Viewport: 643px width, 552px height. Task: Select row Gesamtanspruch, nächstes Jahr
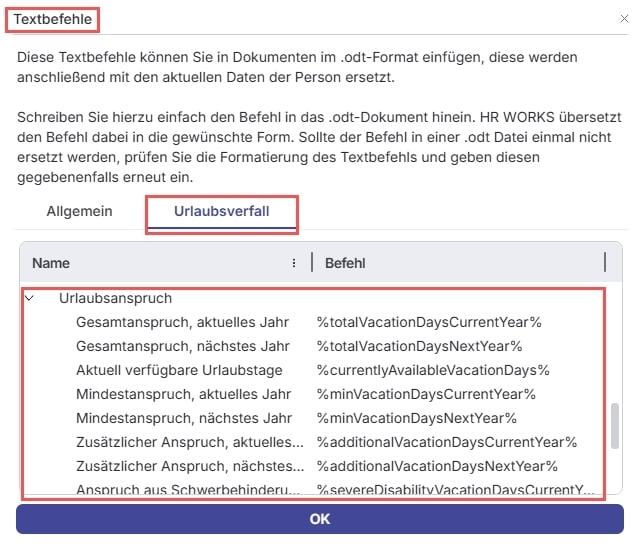pyautogui.click(x=181, y=346)
